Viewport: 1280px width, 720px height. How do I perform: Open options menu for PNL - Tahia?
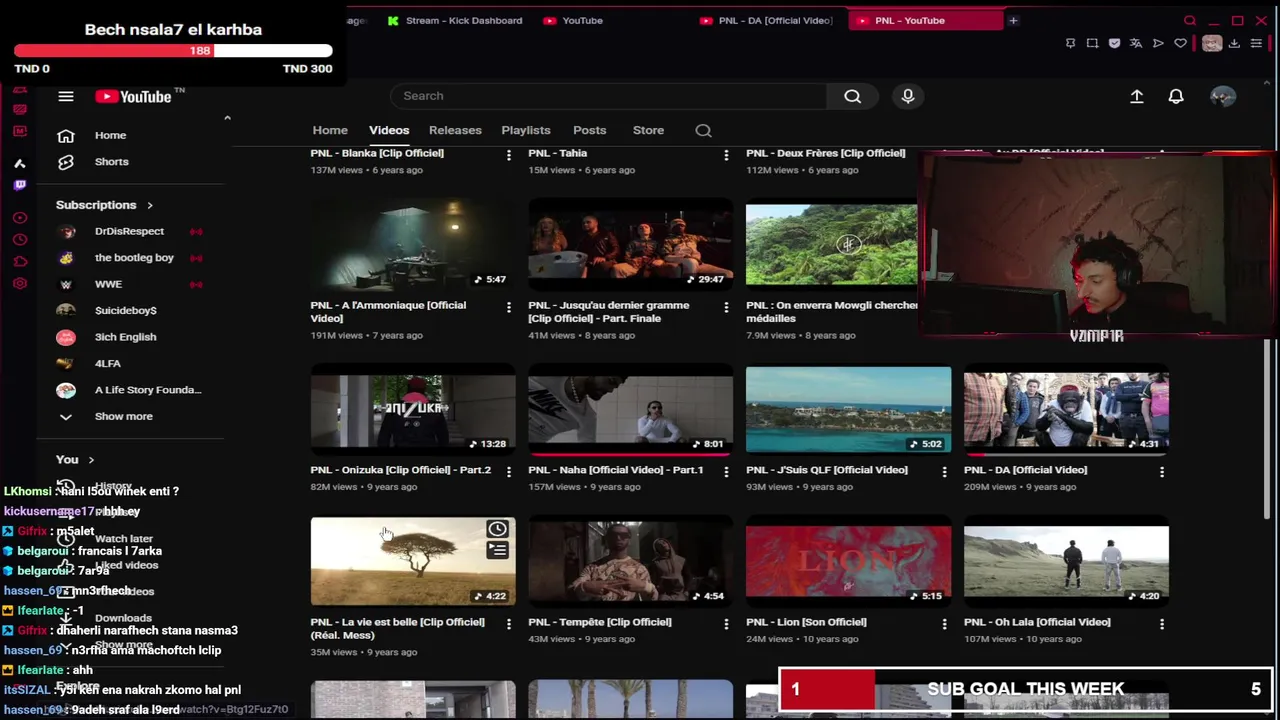pos(726,154)
